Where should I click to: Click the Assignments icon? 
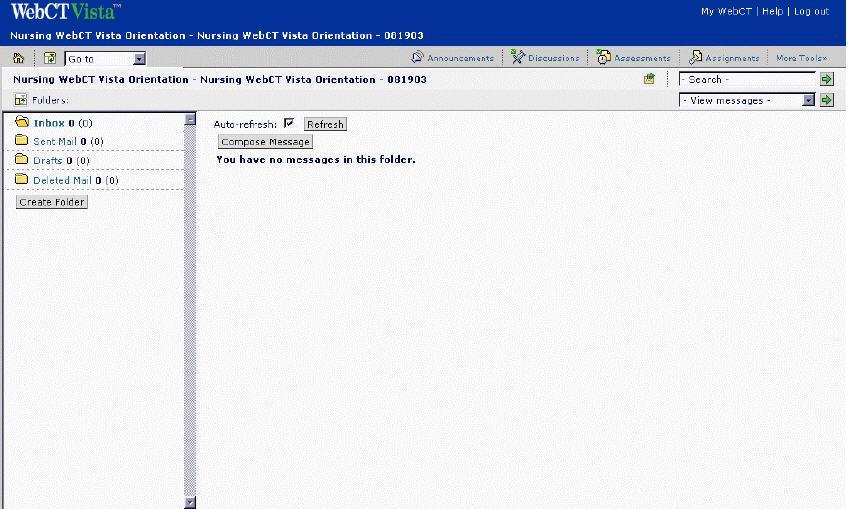point(695,57)
